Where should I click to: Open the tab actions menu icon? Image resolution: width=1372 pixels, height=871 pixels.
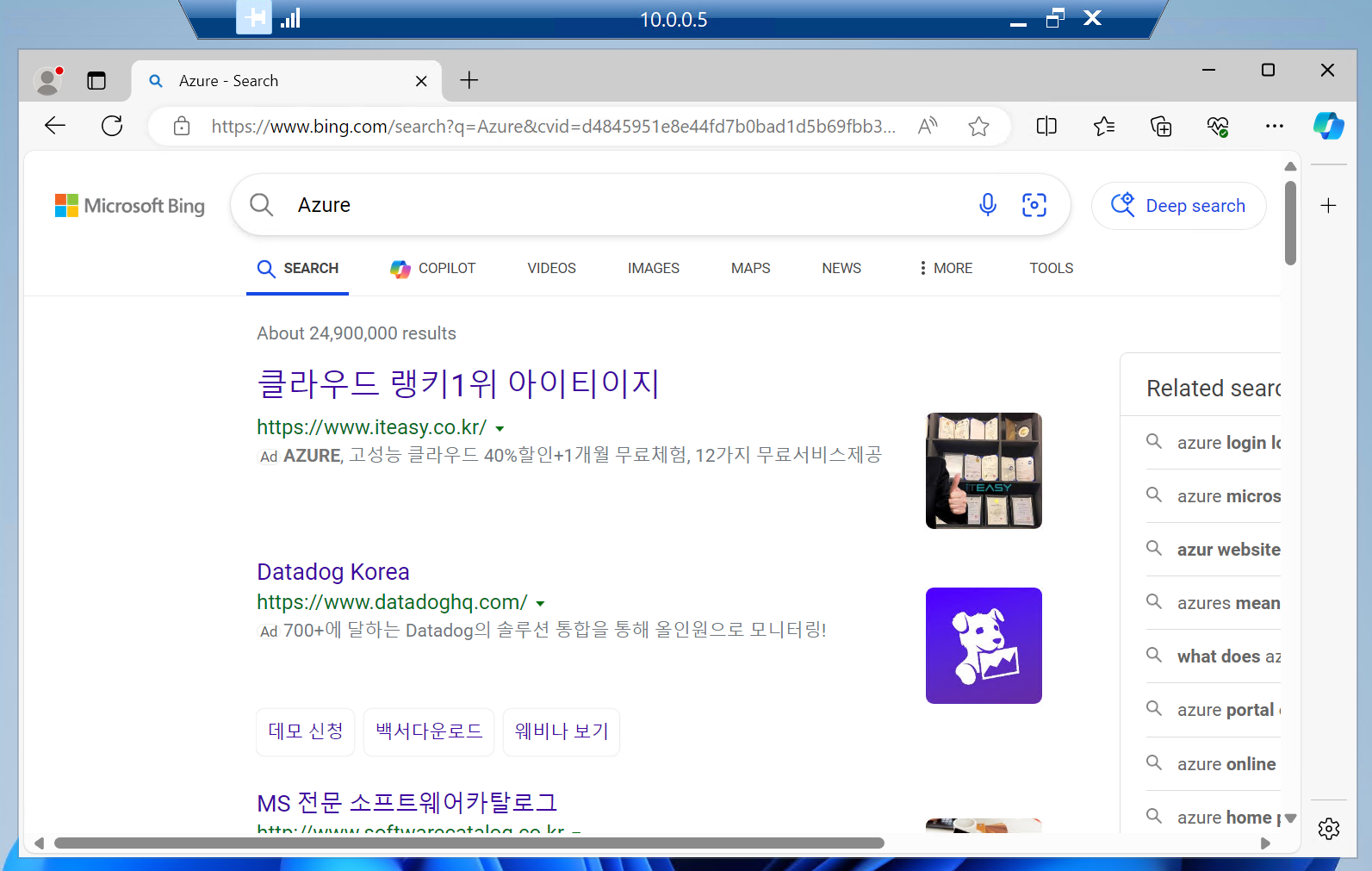tap(96, 81)
